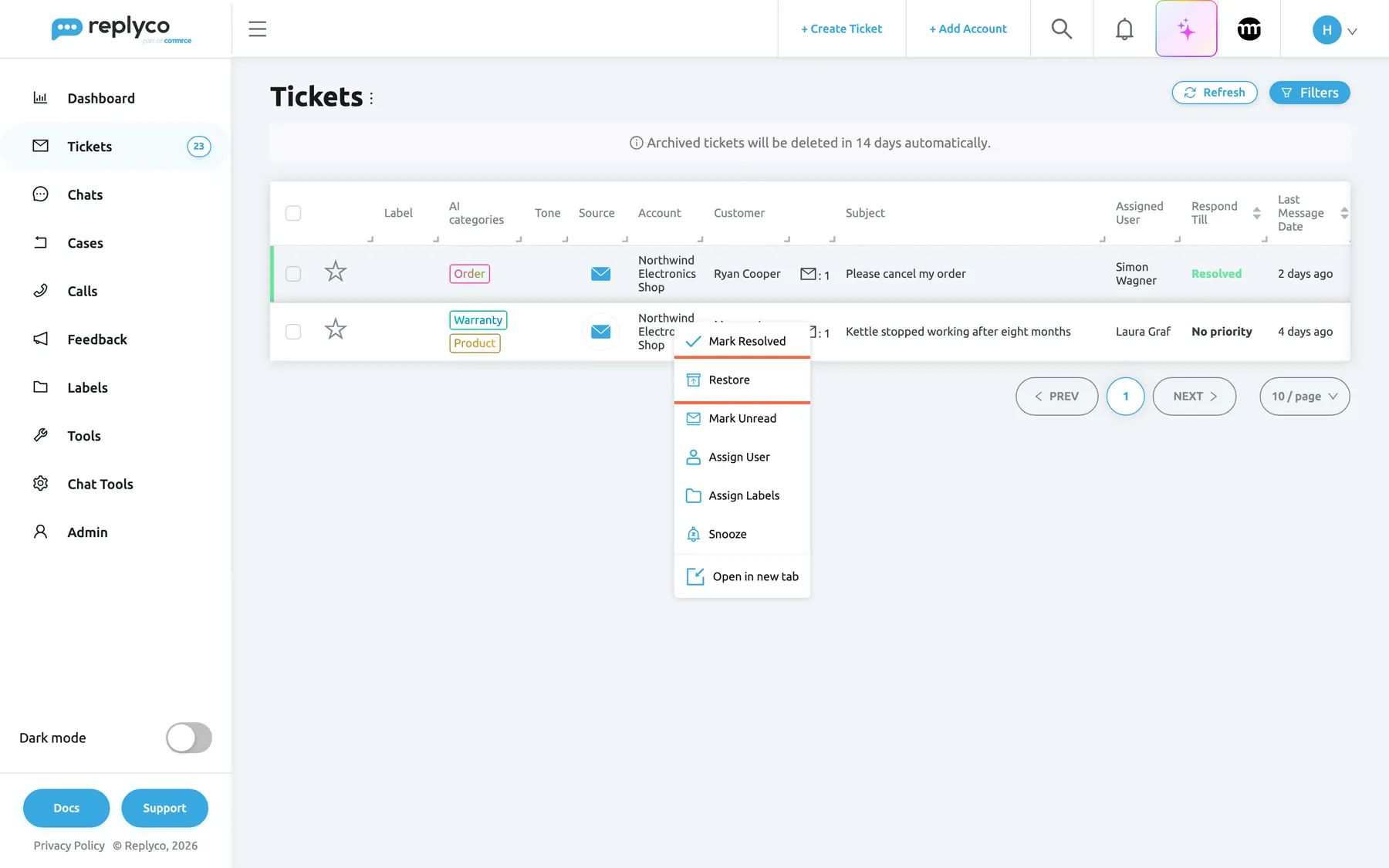Viewport: 1389px width, 868px height.
Task: Choose Mark Resolved from context menu
Action: pos(742,341)
